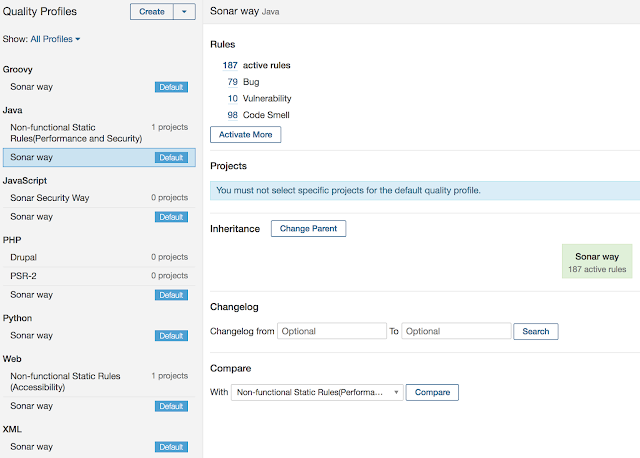Click the green Sonar way inheritance box
The width and height of the screenshot is (640, 458).
click(x=597, y=262)
